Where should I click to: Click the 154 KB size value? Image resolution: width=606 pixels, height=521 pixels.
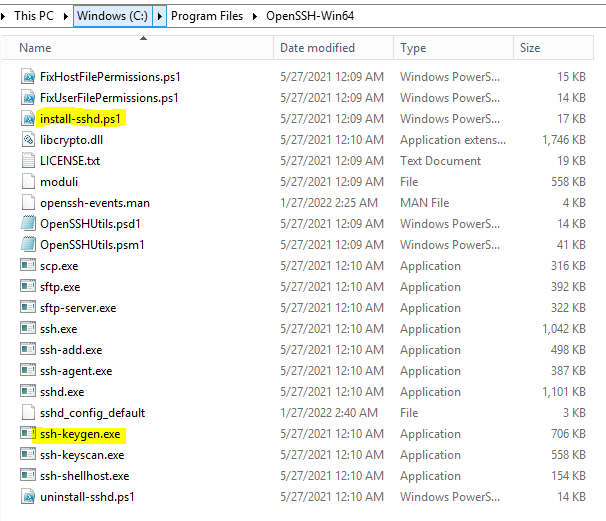pyautogui.click(x=568, y=476)
